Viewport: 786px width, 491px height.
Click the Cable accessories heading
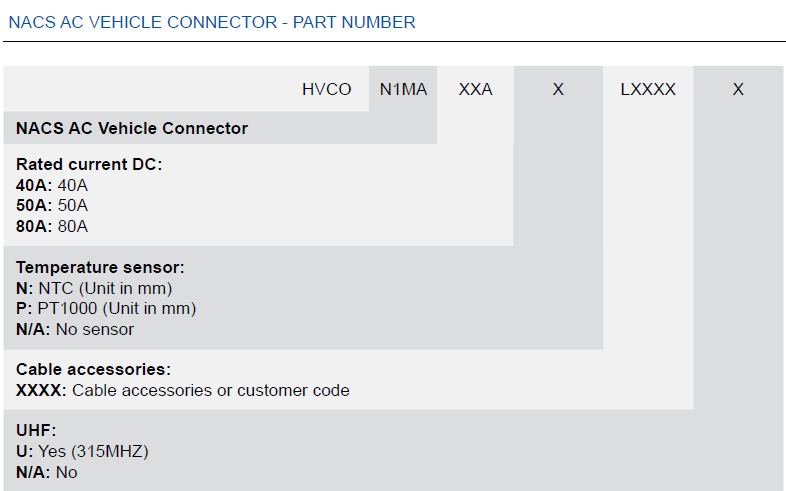pyautogui.click(x=93, y=369)
